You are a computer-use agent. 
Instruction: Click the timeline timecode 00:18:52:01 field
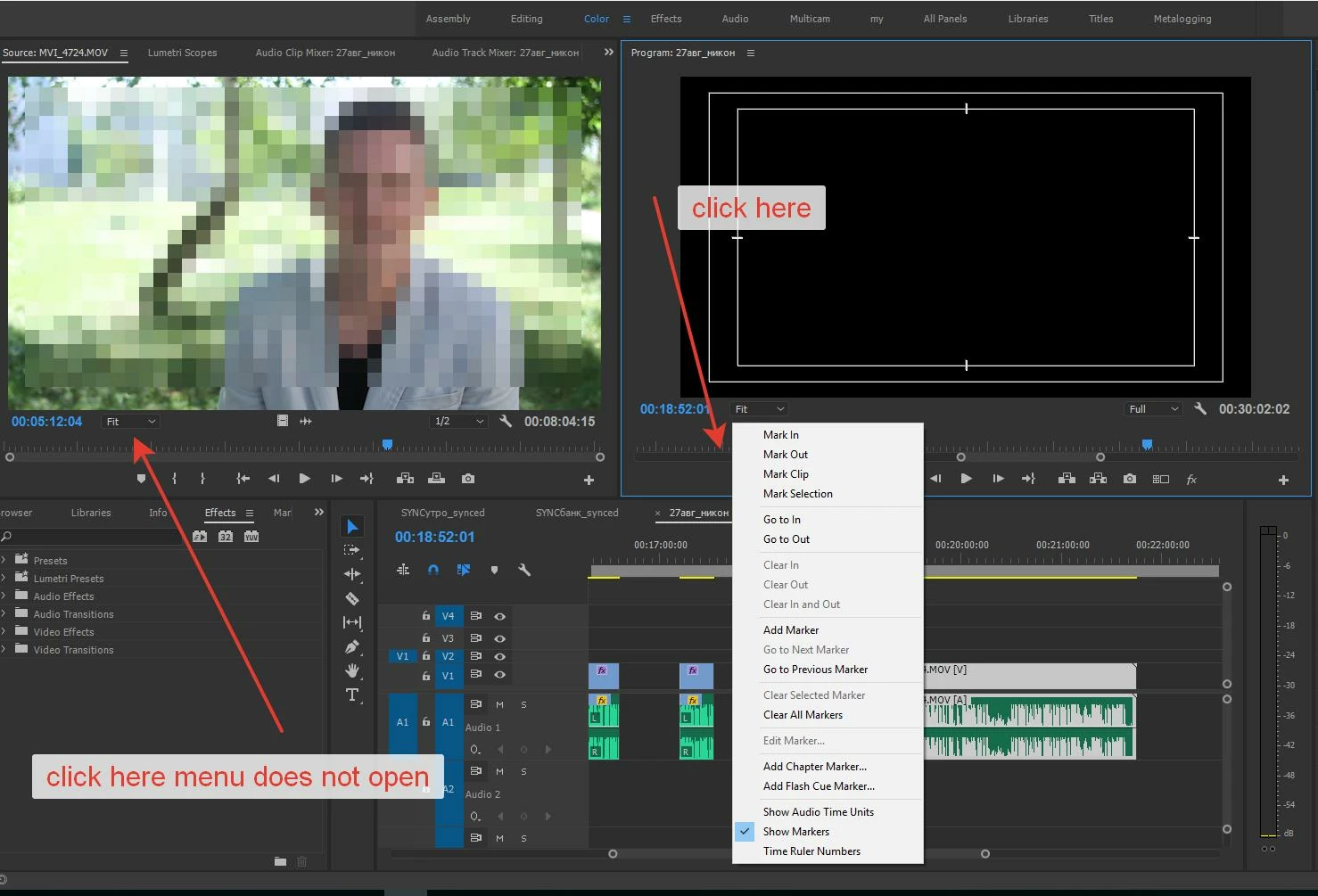pyautogui.click(x=435, y=537)
